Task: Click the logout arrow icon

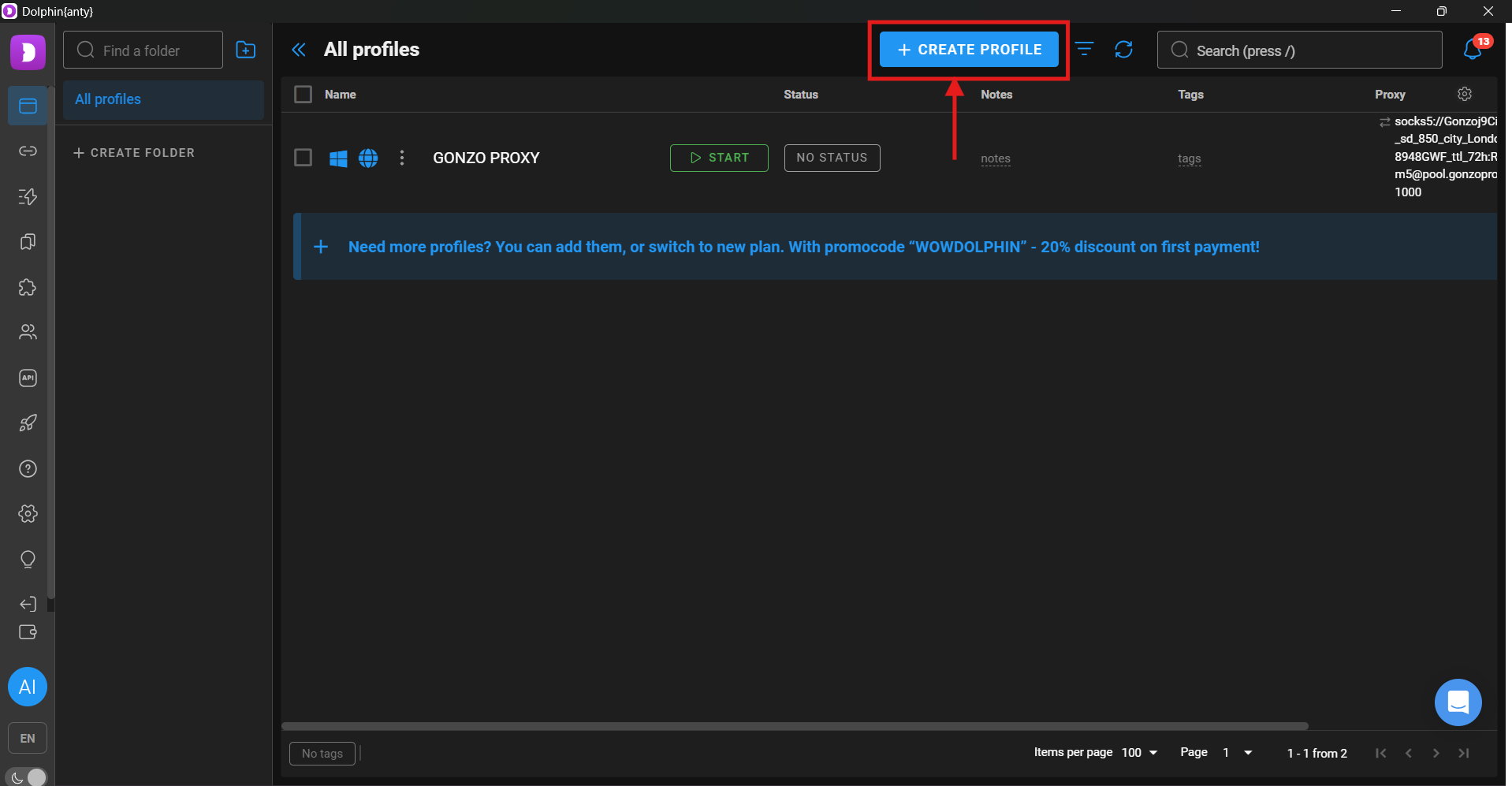Action: click(28, 604)
